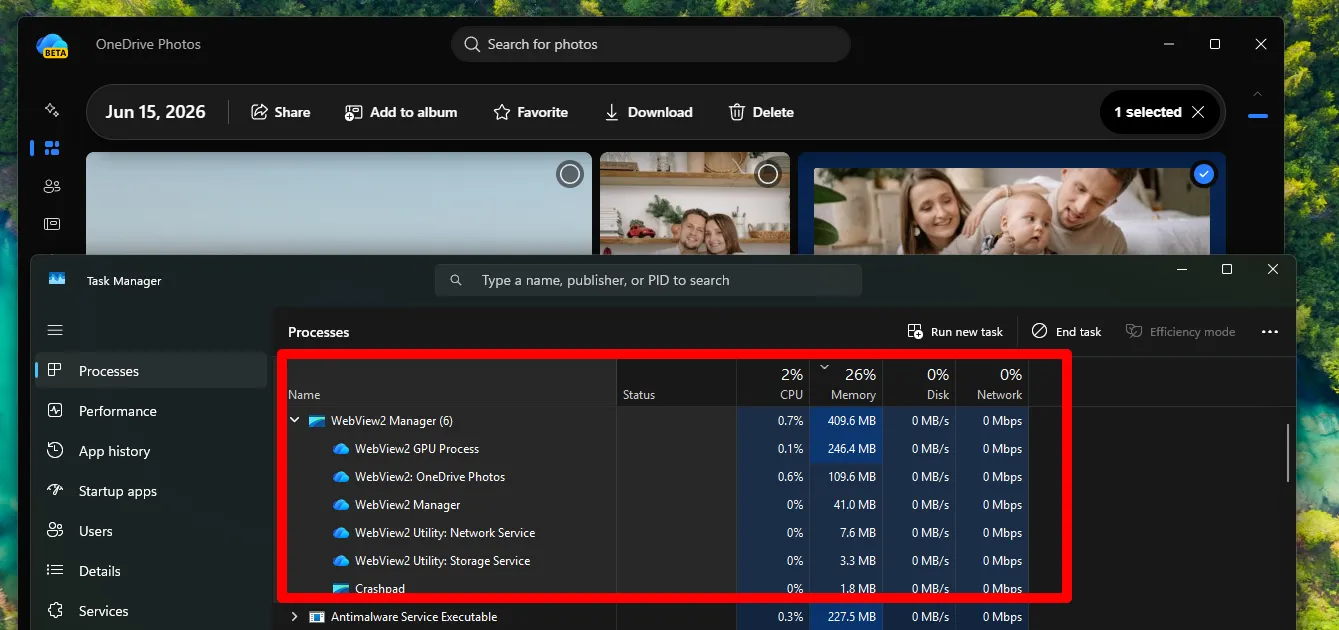Open the Performance page
This screenshot has height=630, width=1339.
pos(152,411)
